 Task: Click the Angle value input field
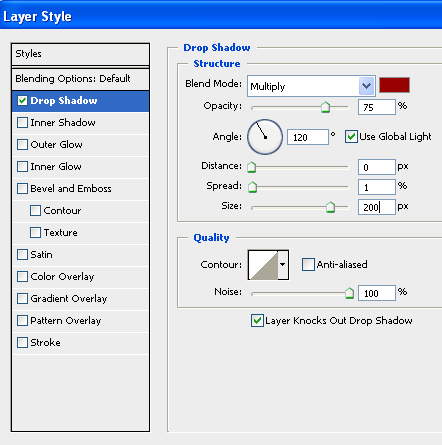pos(308,137)
